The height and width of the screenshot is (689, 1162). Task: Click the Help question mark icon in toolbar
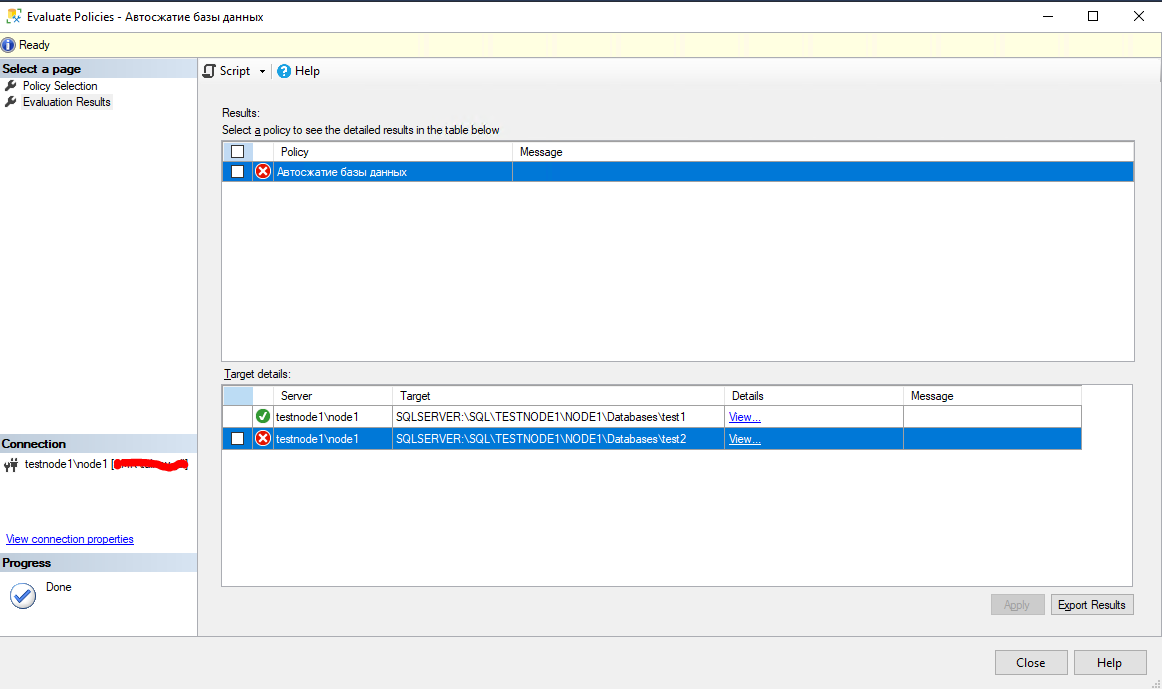[284, 71]
